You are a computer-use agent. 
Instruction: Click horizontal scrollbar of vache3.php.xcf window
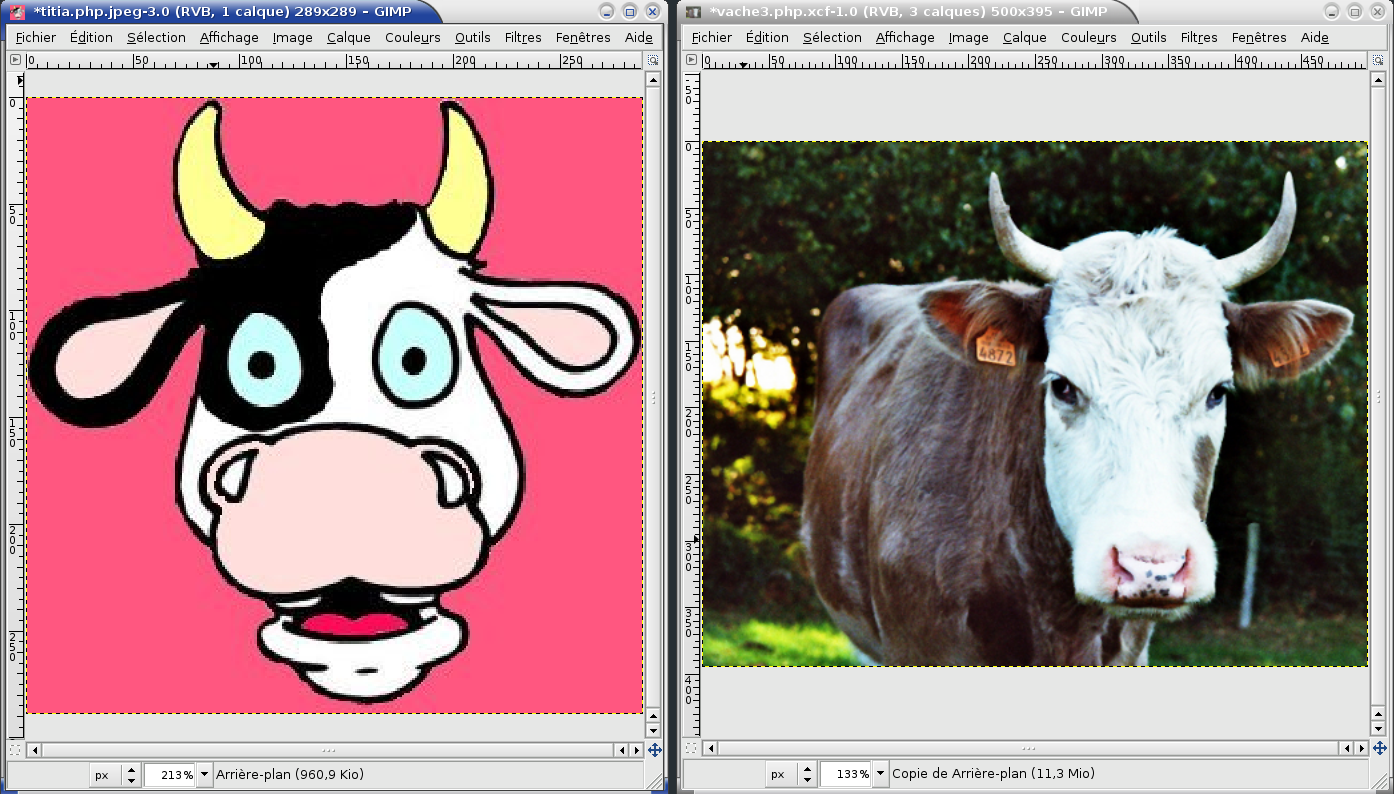tap(1028, 748)
